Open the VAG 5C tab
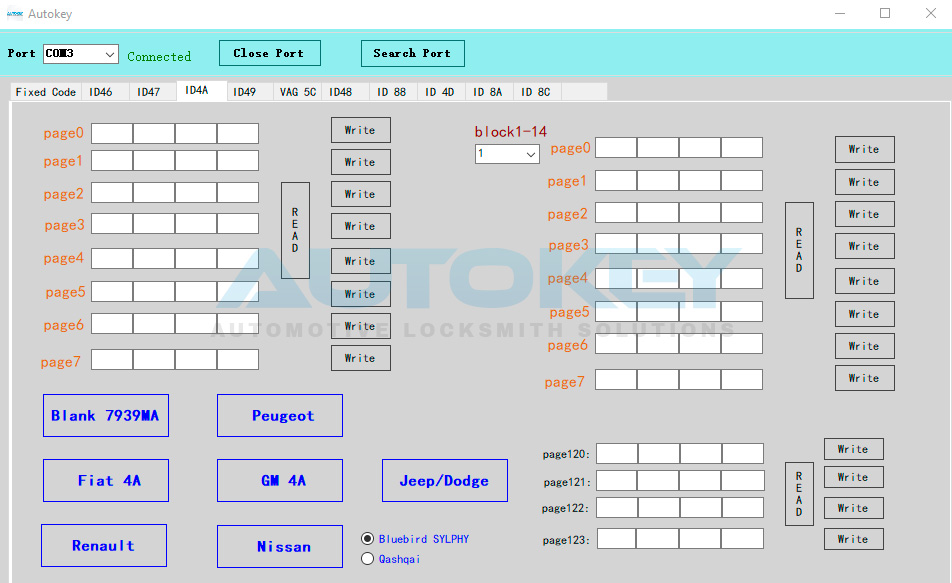This screenshot has width=952, height=583. pos(298,92)
